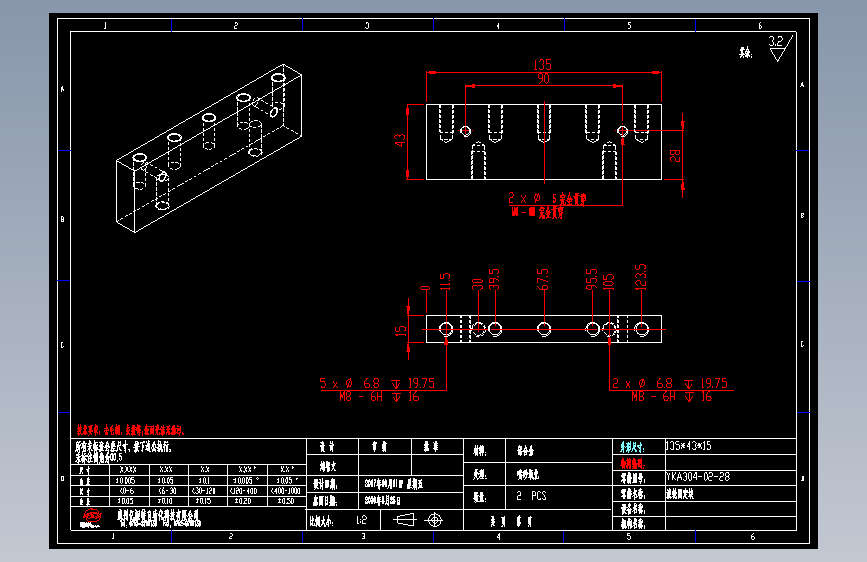
Task: Select the 67.5 ordinate dimension
Action: pyautogui.click(x=543, y=279)
